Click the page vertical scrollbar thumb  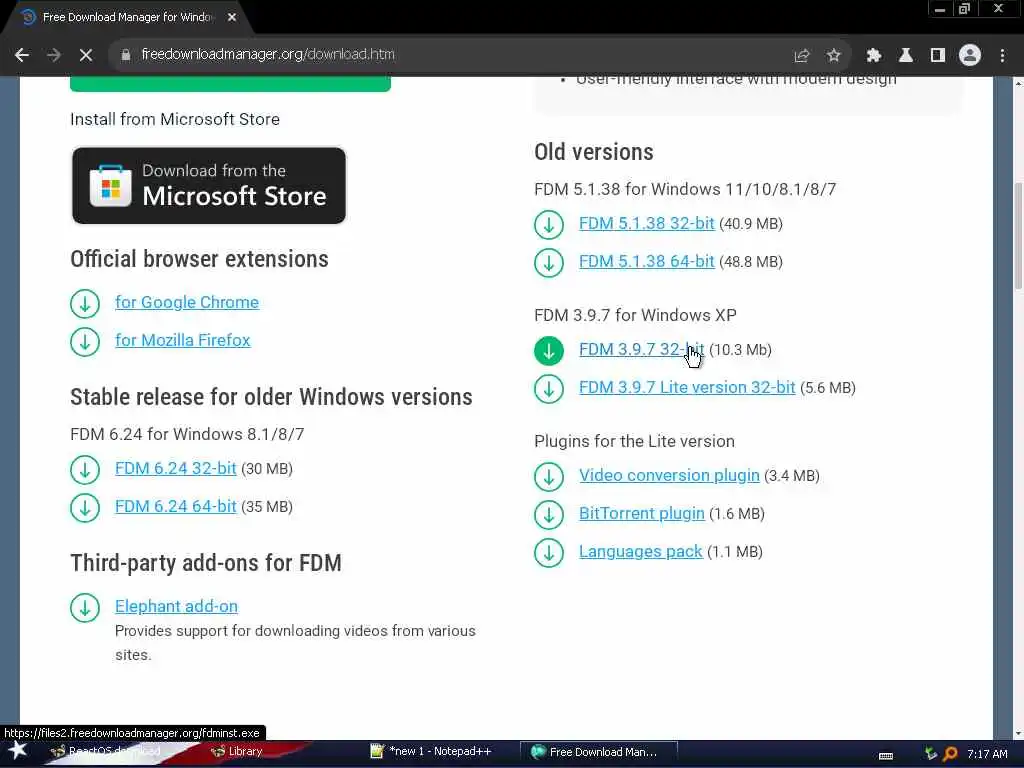tap(1017, 236)
